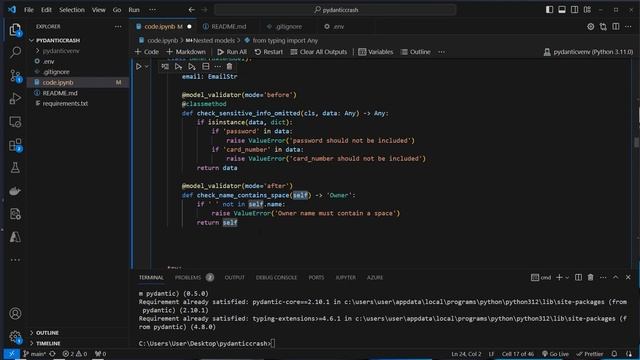The image size is (640, 360).
Task: Open the Testing flask view
Action: pos(15,168)
